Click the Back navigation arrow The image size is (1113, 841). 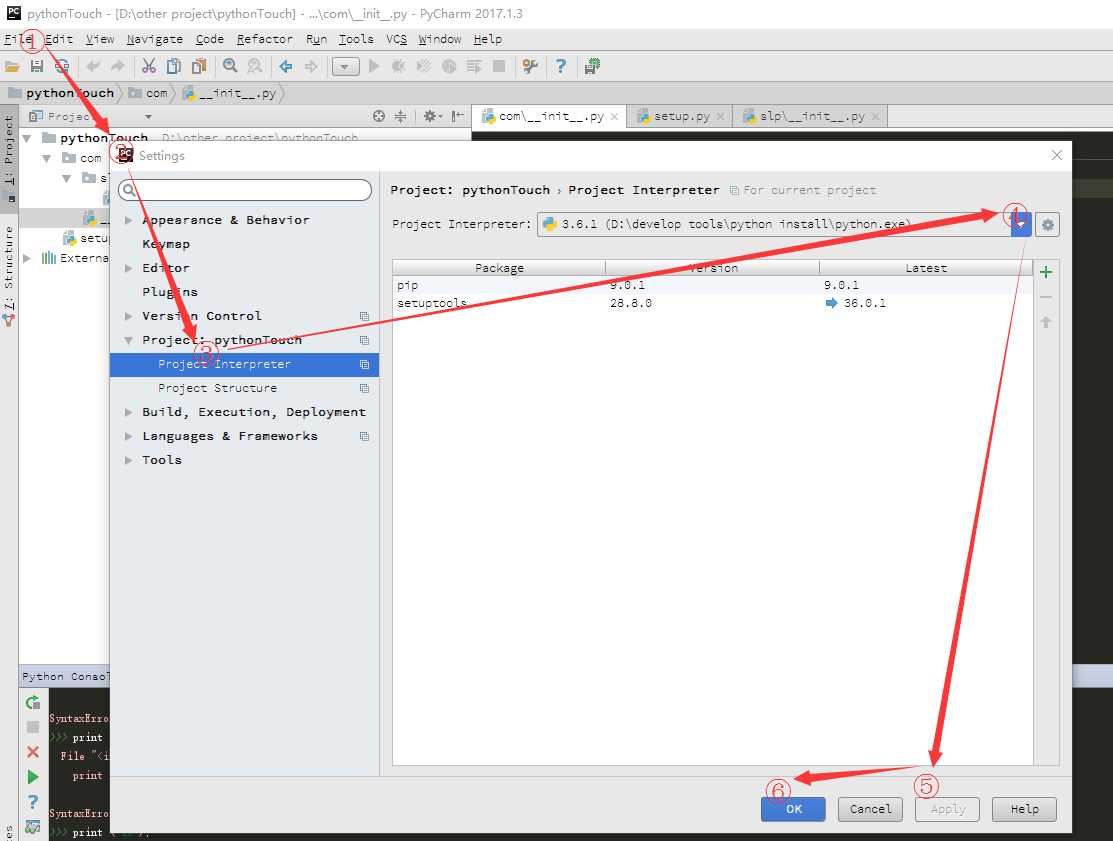click(x=285, y=67)
